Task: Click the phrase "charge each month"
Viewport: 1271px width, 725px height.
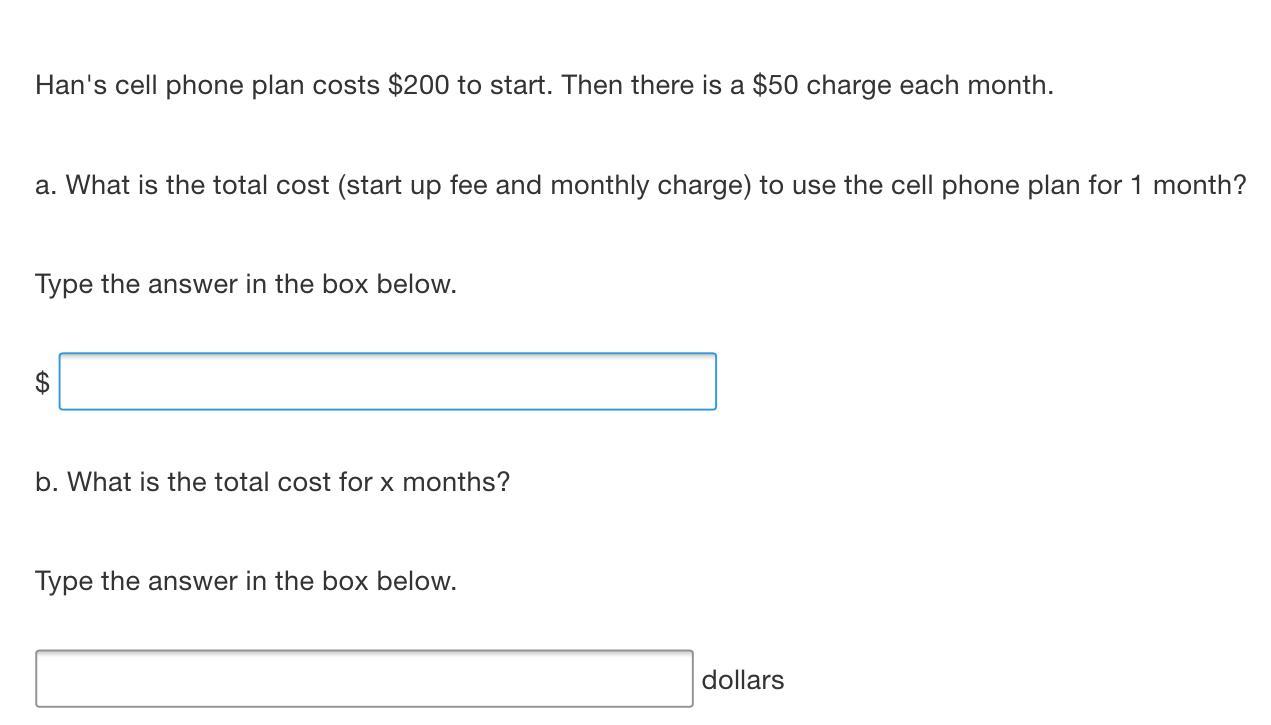Action: click(x=928, y=85)
